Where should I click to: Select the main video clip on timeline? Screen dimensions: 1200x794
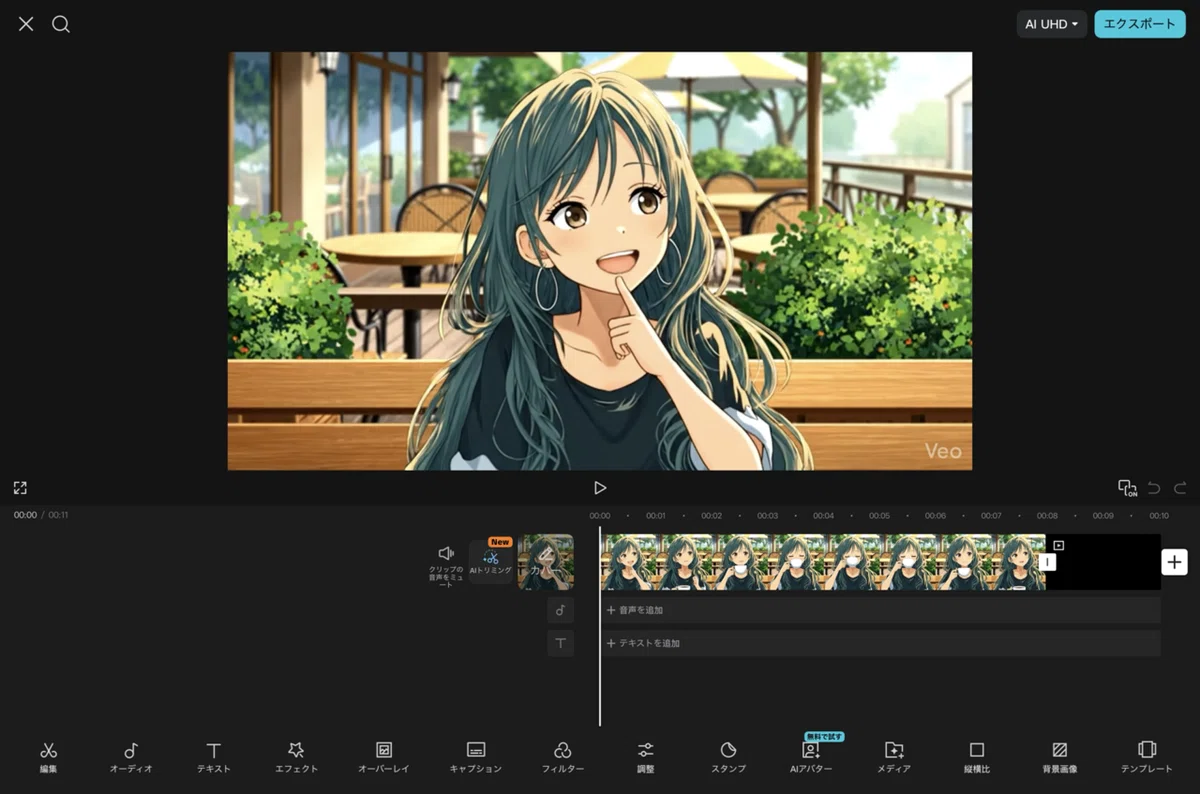[822, 562]
